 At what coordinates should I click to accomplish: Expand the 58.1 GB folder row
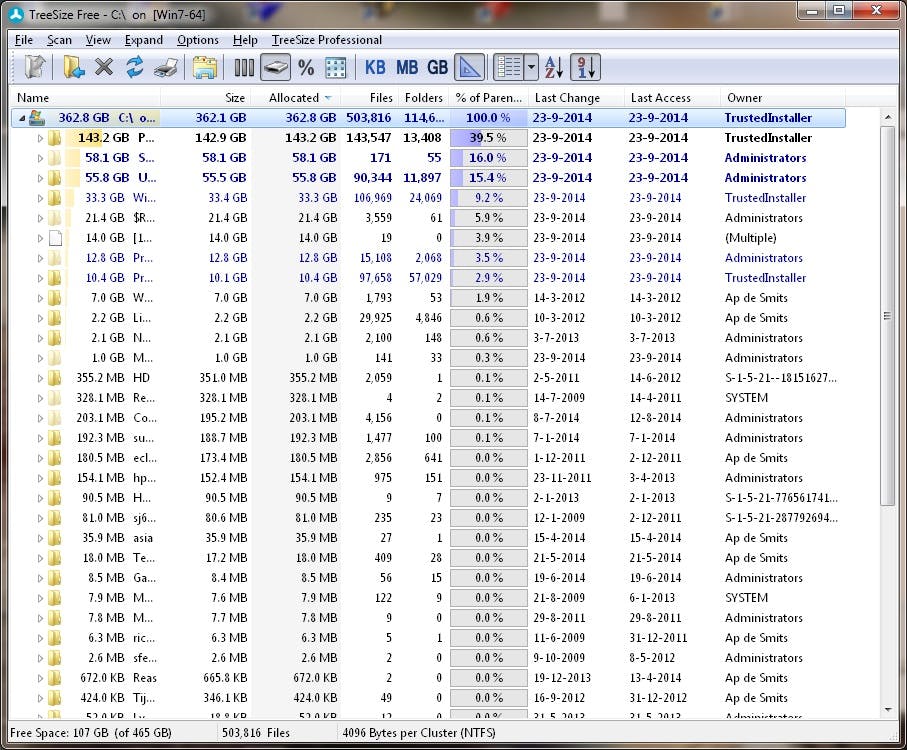coord(40,158)
